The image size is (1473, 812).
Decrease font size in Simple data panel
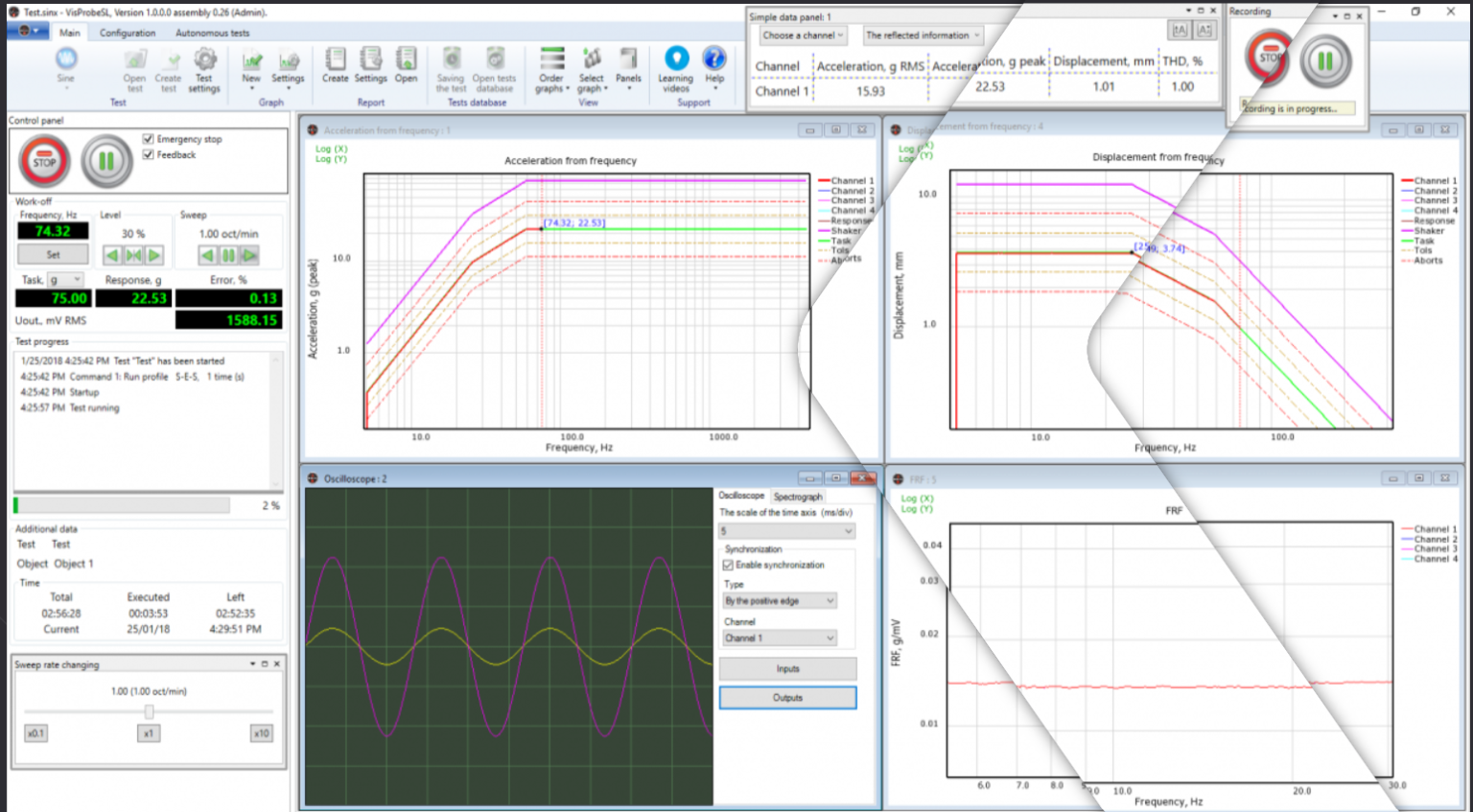tap(1204, 31)
